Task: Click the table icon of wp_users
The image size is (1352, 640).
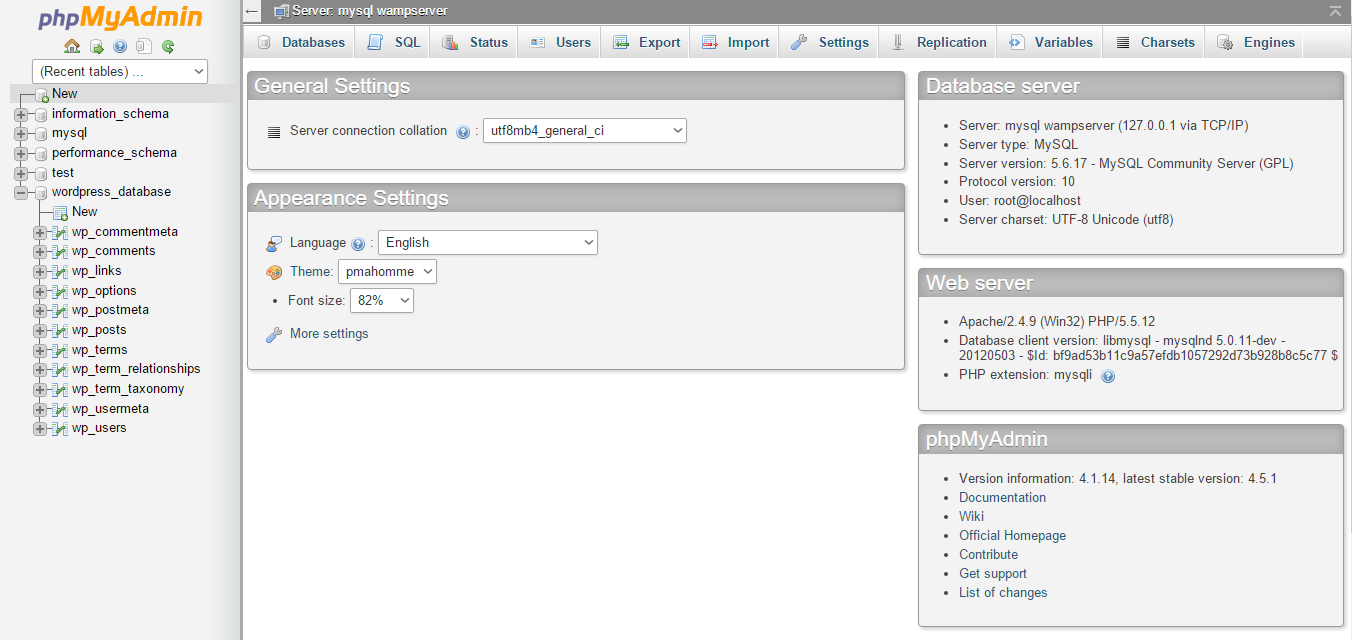Action: (x=60, y=429)
